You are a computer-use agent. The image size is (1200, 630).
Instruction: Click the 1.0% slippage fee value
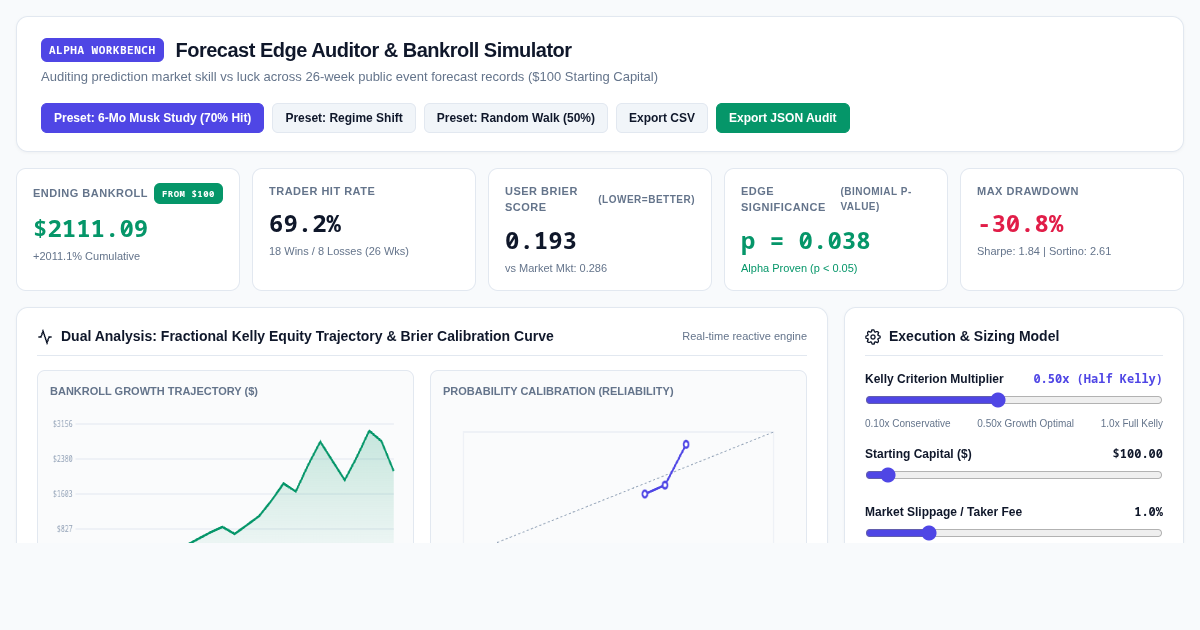point(1148,512)
